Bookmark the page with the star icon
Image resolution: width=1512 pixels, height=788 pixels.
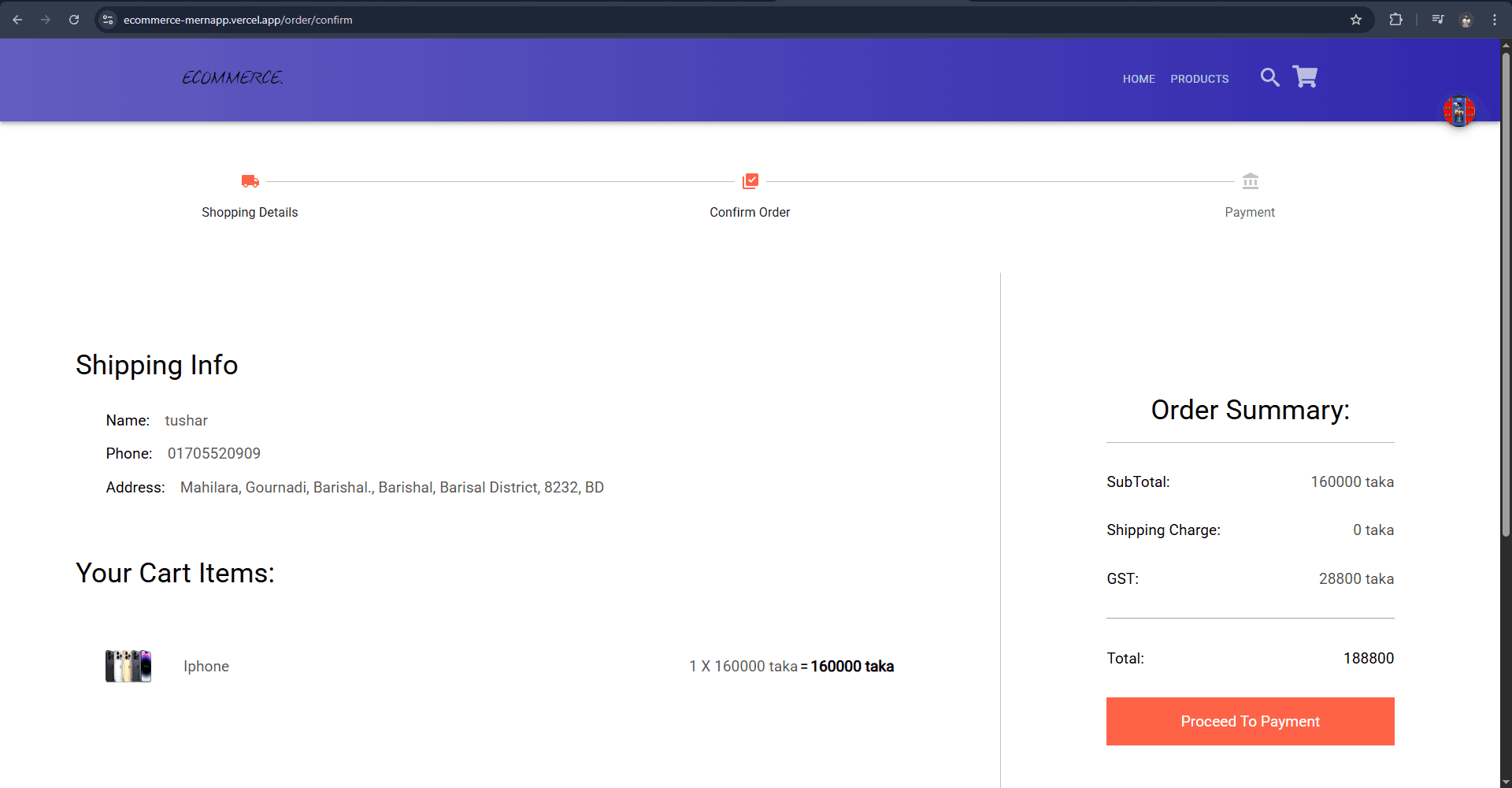tap(1356, 20)
